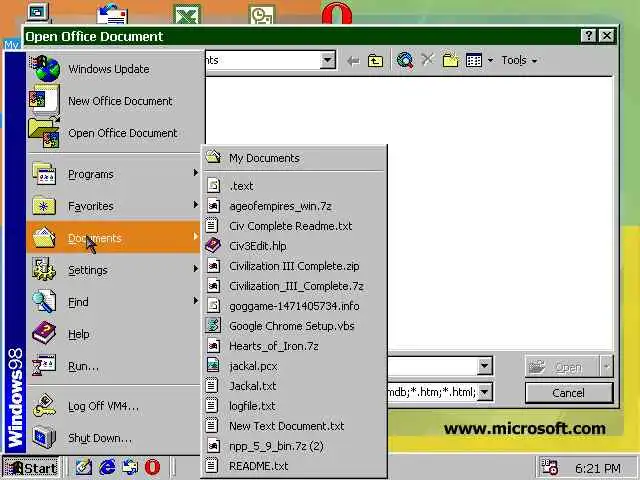Click the arrow beside the Open button
This screenshot has height=480, width=640.
(x=607, y=366)
